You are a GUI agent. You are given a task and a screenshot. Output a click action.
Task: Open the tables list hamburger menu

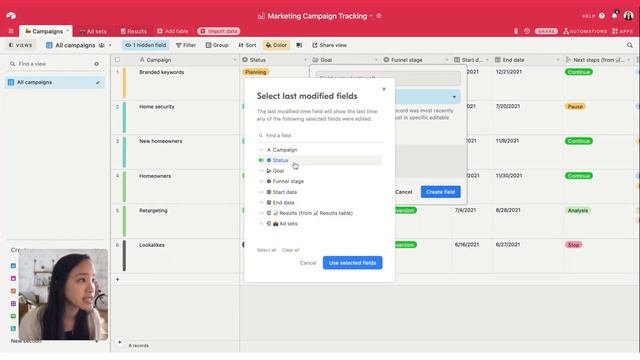(11, 31)
